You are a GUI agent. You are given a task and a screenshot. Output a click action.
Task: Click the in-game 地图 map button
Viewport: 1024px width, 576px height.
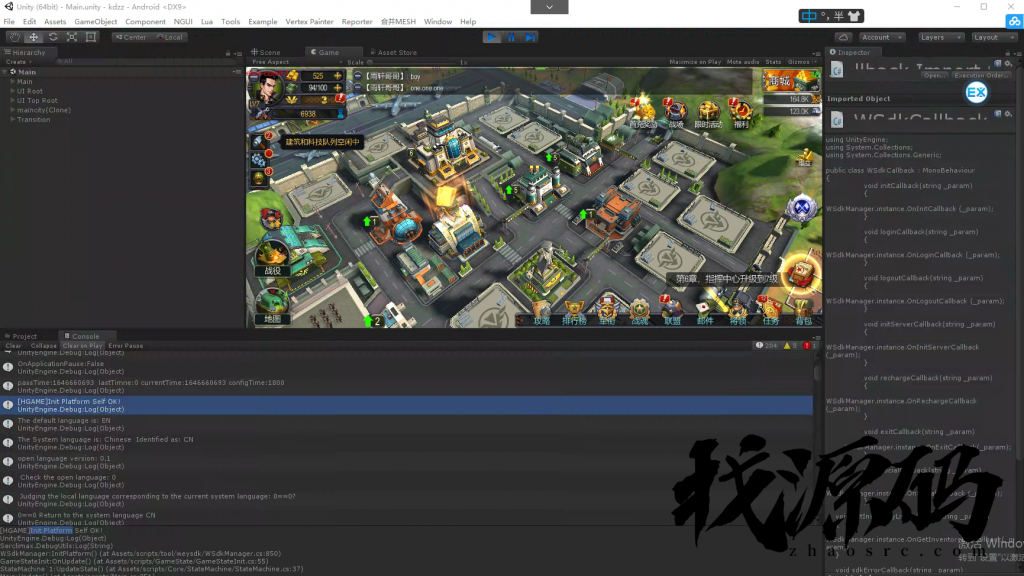[x=272, y=307]
